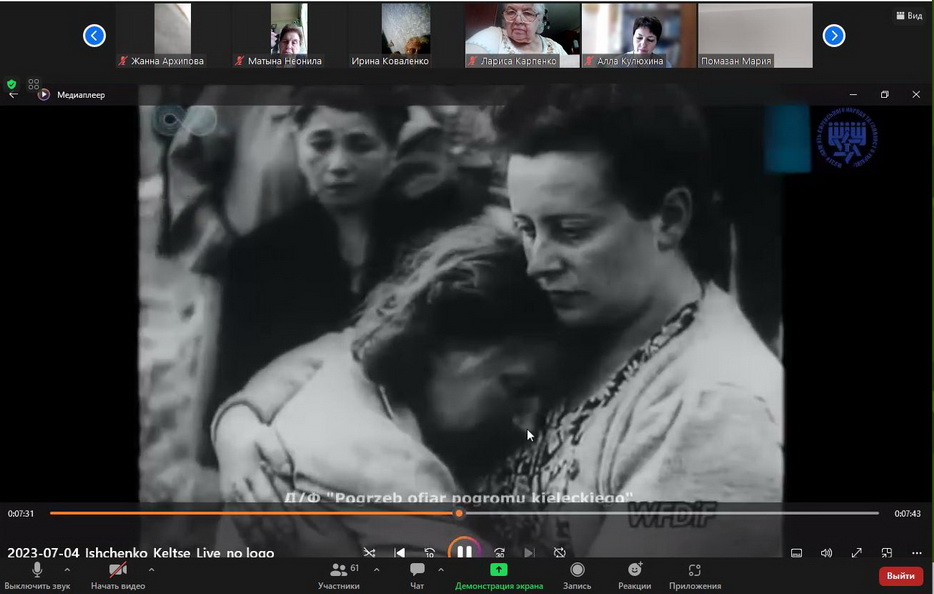
Task: Restore down the Медиаплеер window
Action: coord(885,95)
